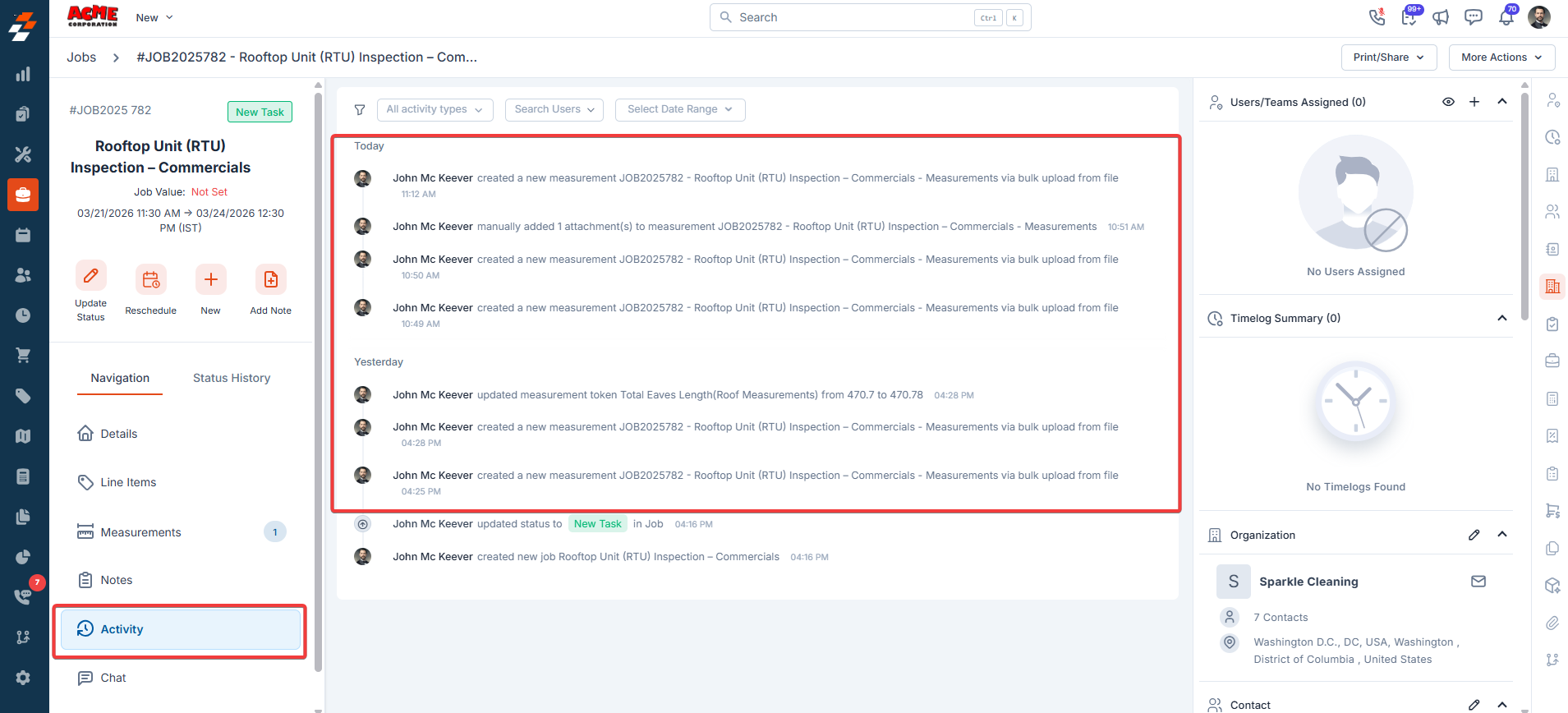This screenshot has width=1568, height=713.
Task: Open Line Items in navigation
Action: pyautogui.click(x=181, y=482)
